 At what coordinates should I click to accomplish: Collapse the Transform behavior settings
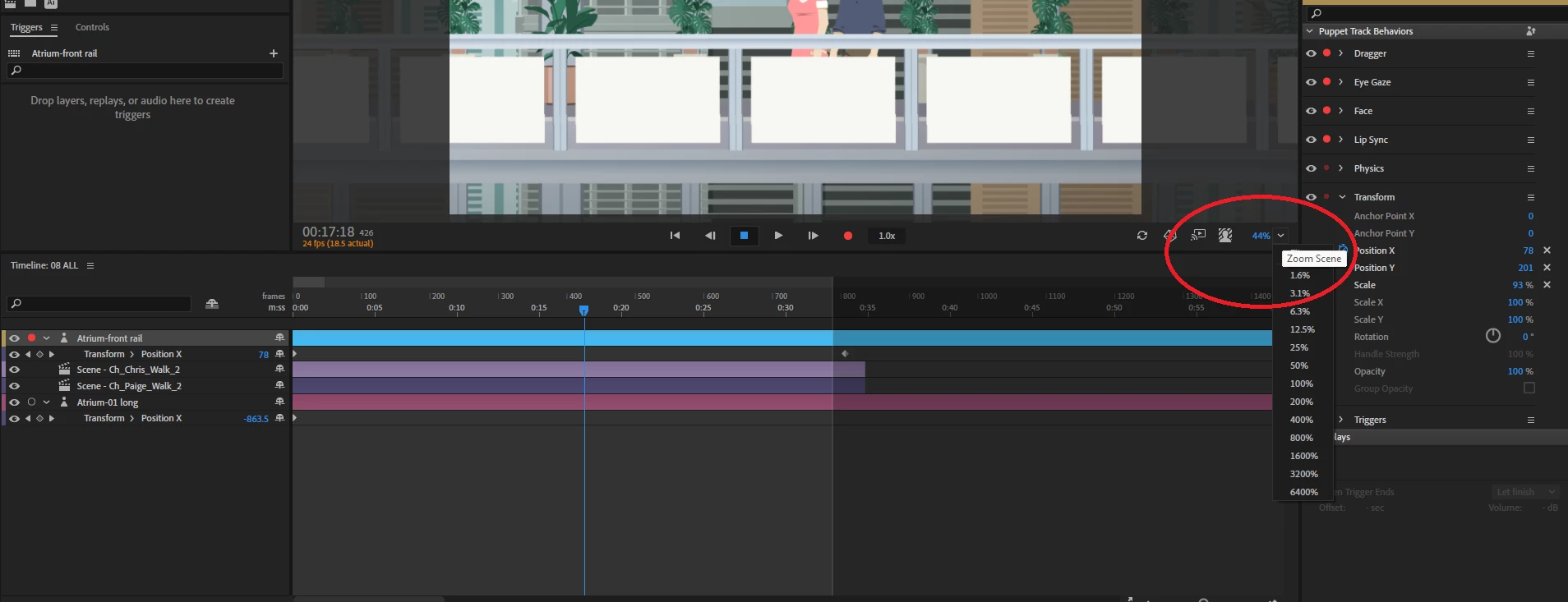1342,197
